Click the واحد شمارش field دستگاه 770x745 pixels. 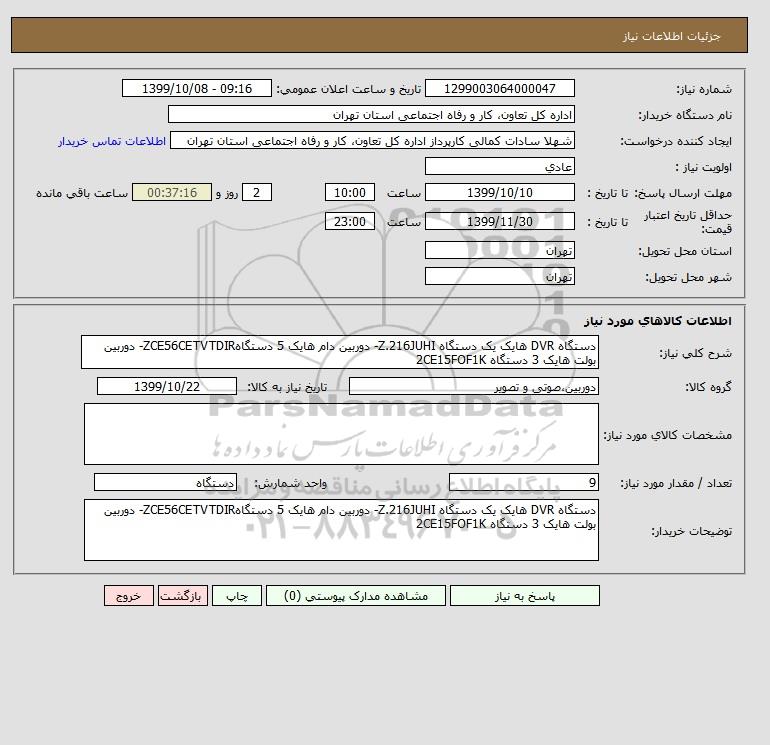coord(165,482)
